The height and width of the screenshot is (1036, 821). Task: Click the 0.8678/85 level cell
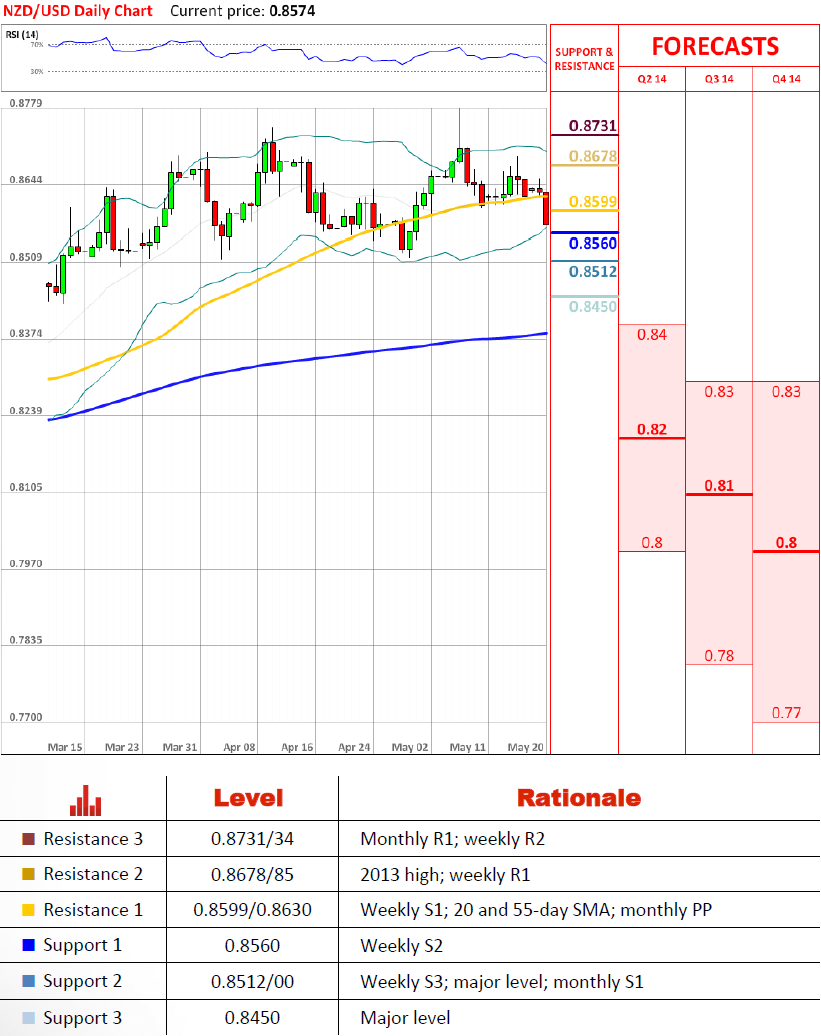tap(252, 875)
